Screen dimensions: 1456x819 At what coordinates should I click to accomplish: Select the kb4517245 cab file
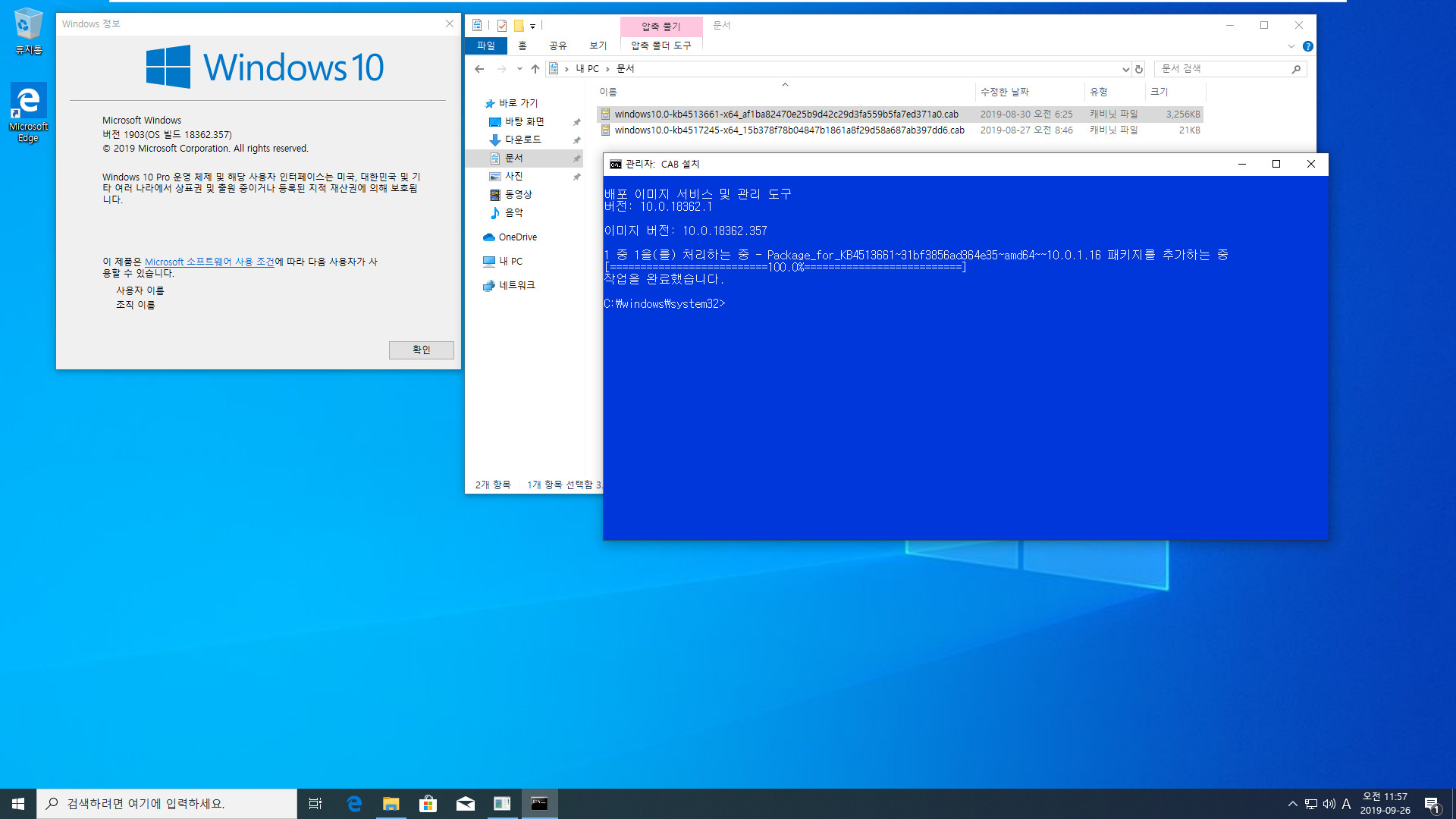coord(899,130)
